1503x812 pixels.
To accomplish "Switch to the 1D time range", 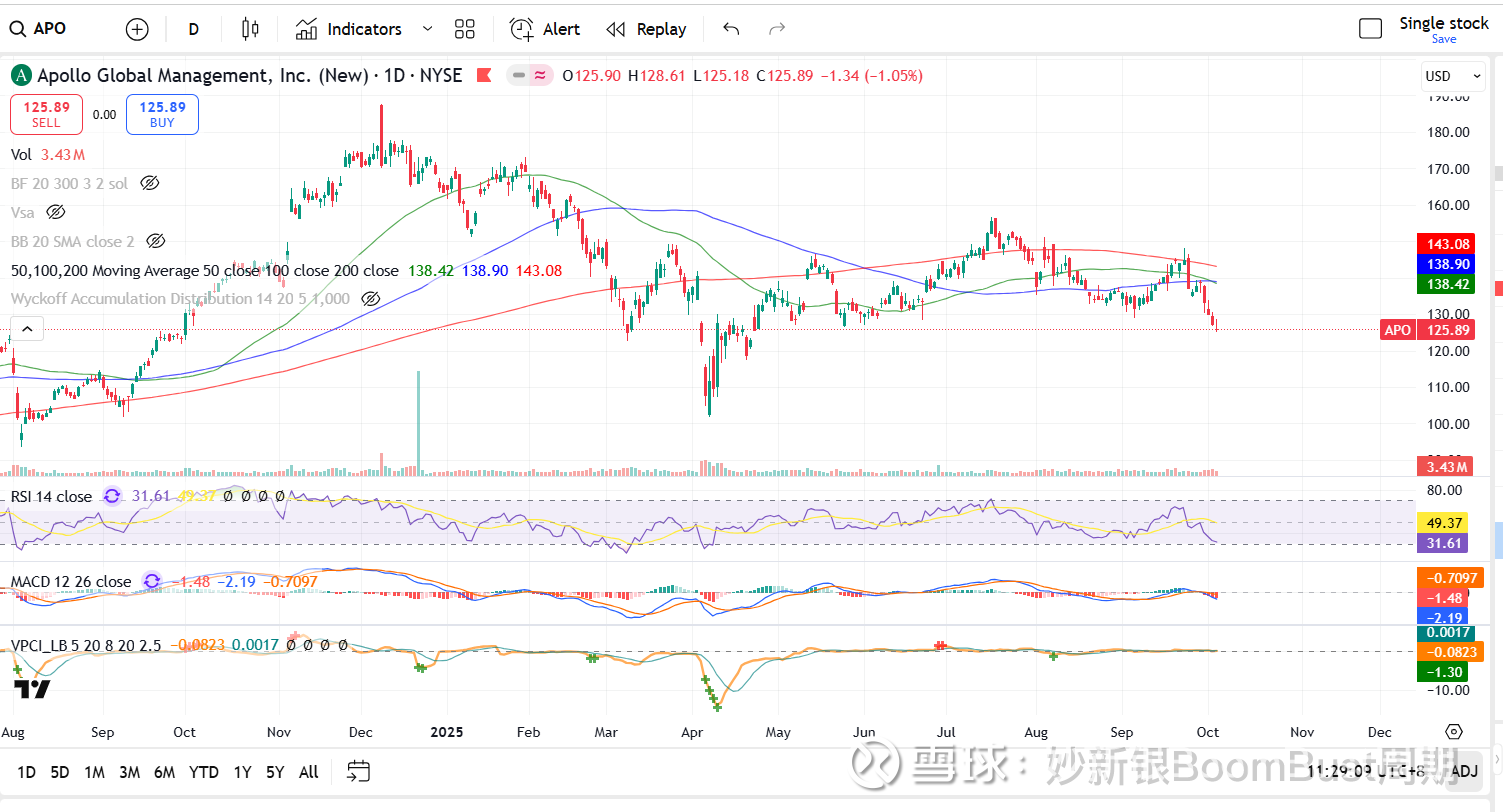I will point(26,772).
